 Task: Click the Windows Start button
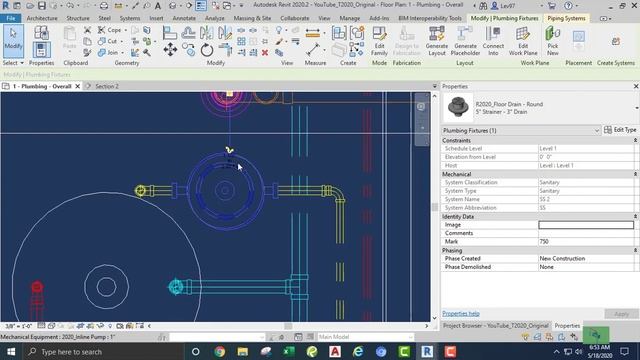11,351
